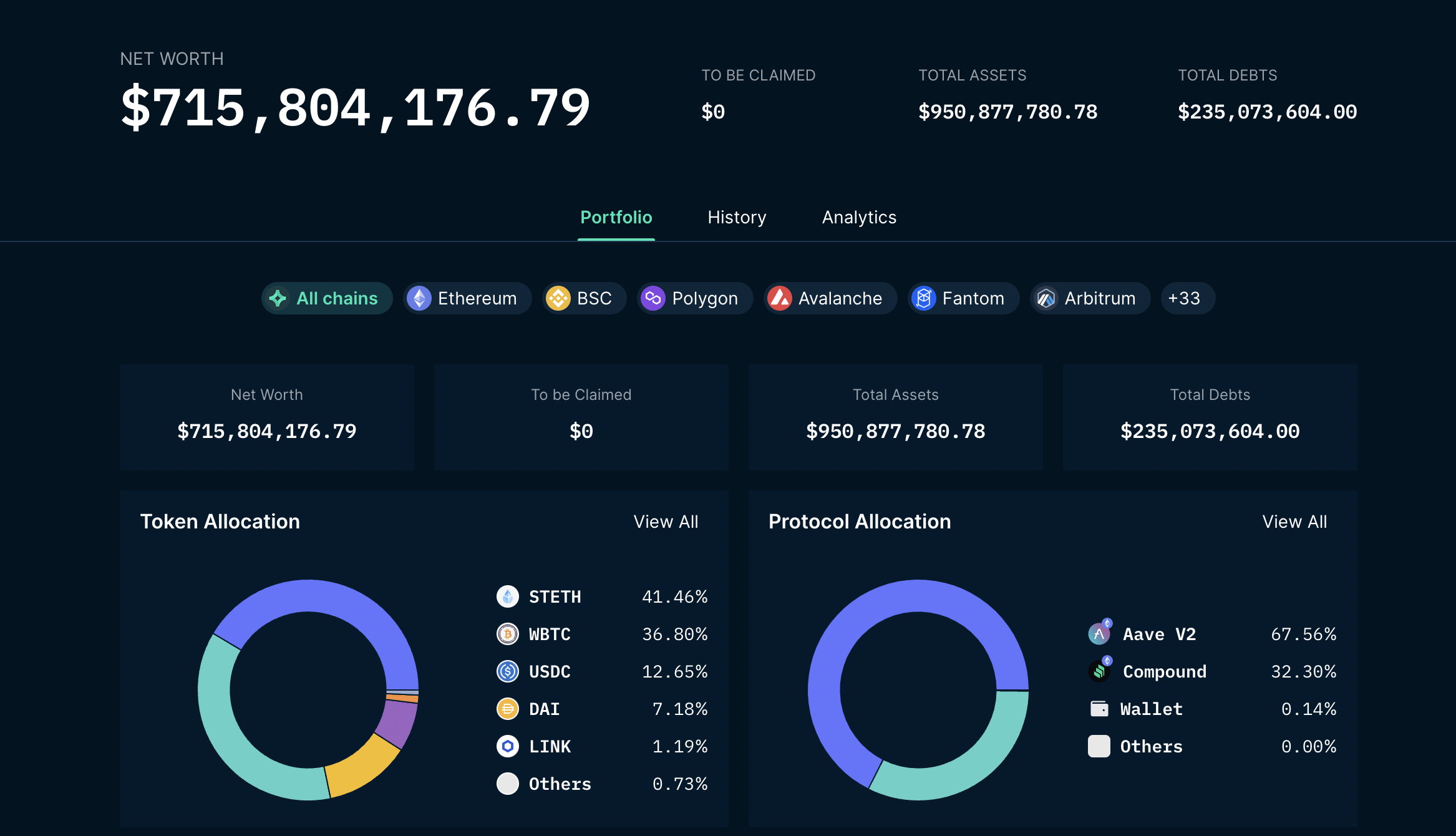Click the USDC token icon

(x=508, y=671)
